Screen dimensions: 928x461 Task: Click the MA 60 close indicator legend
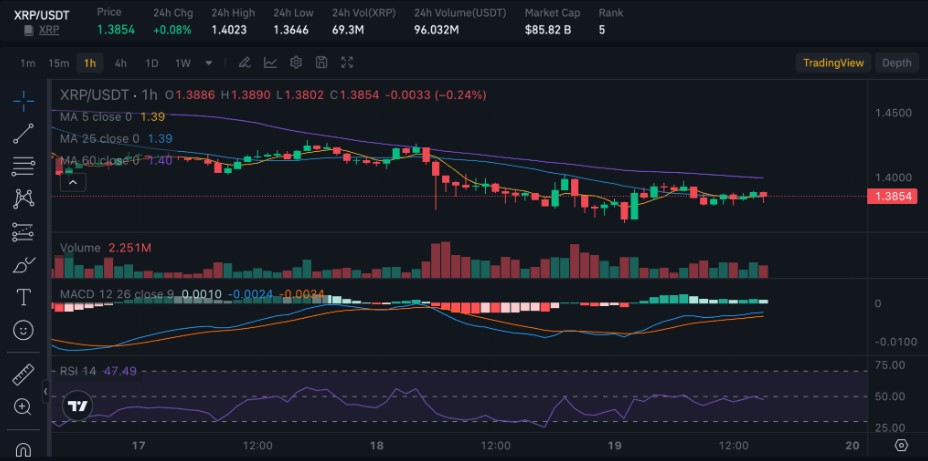pyautogui.click(x=117, y=160)
